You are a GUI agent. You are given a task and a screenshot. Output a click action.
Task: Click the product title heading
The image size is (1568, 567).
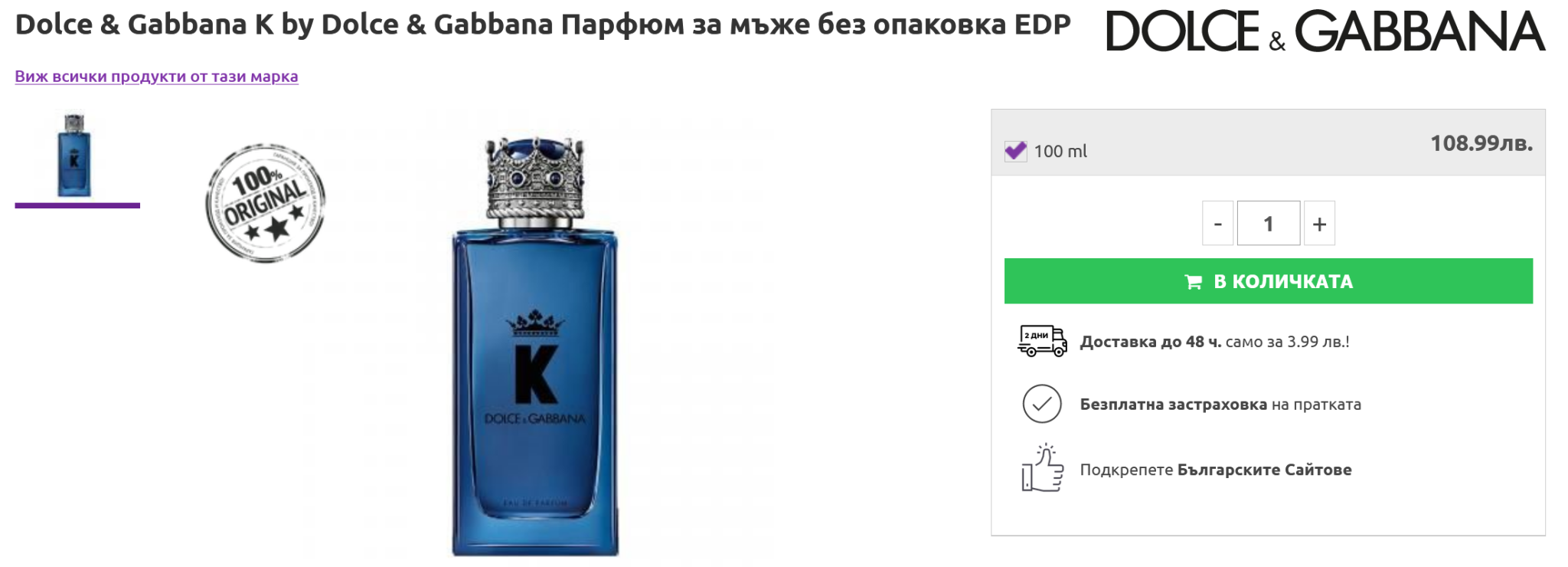click(x=543, y=25)
